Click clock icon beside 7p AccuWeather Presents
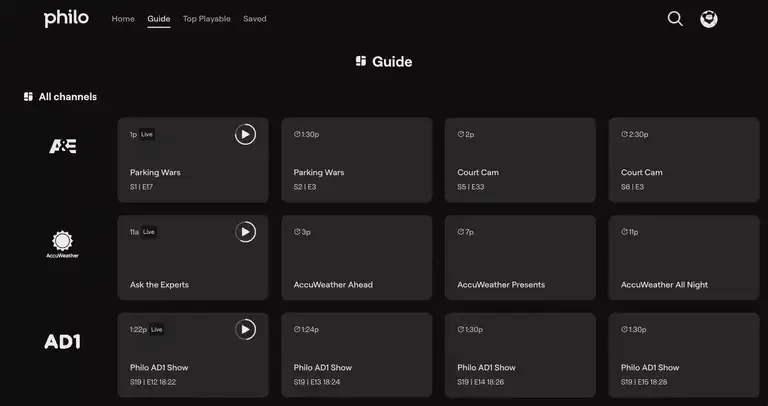Screen dimensions: 768x406 click(x=460, y=232)
